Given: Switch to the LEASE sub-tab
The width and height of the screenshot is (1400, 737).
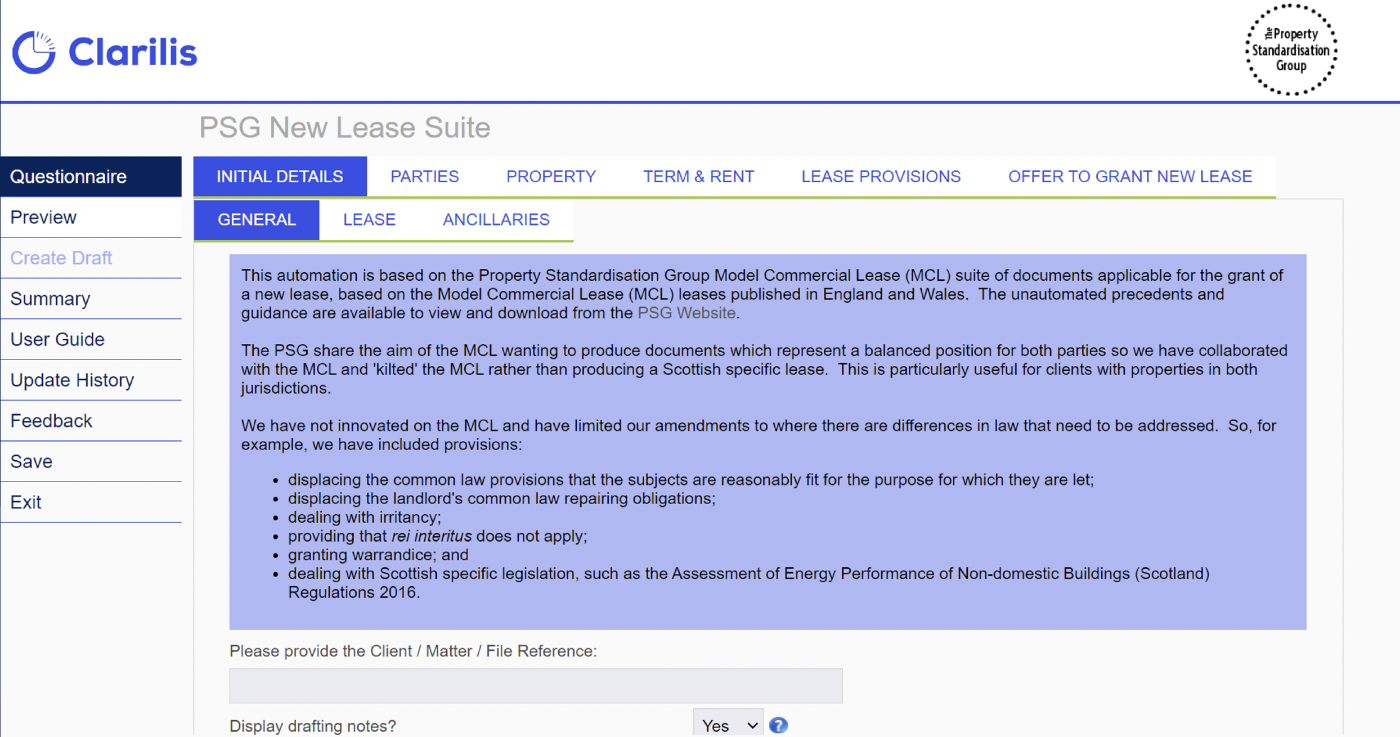Looking at the screenshot, I should (x=369, y=220).
